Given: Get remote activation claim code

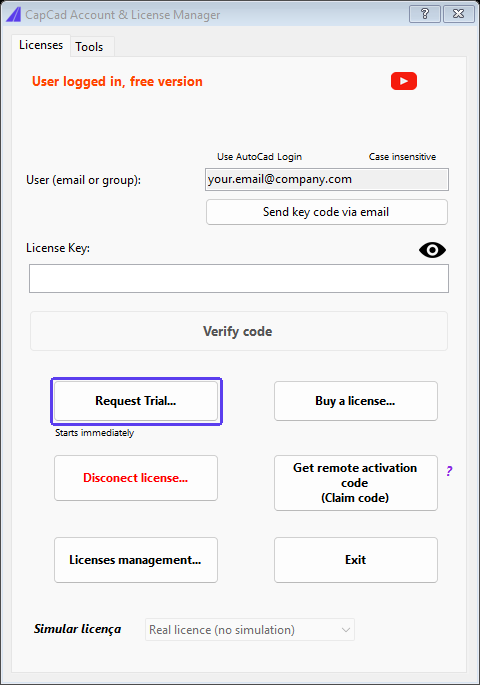Looking at the screenshot, I should 356,483.
